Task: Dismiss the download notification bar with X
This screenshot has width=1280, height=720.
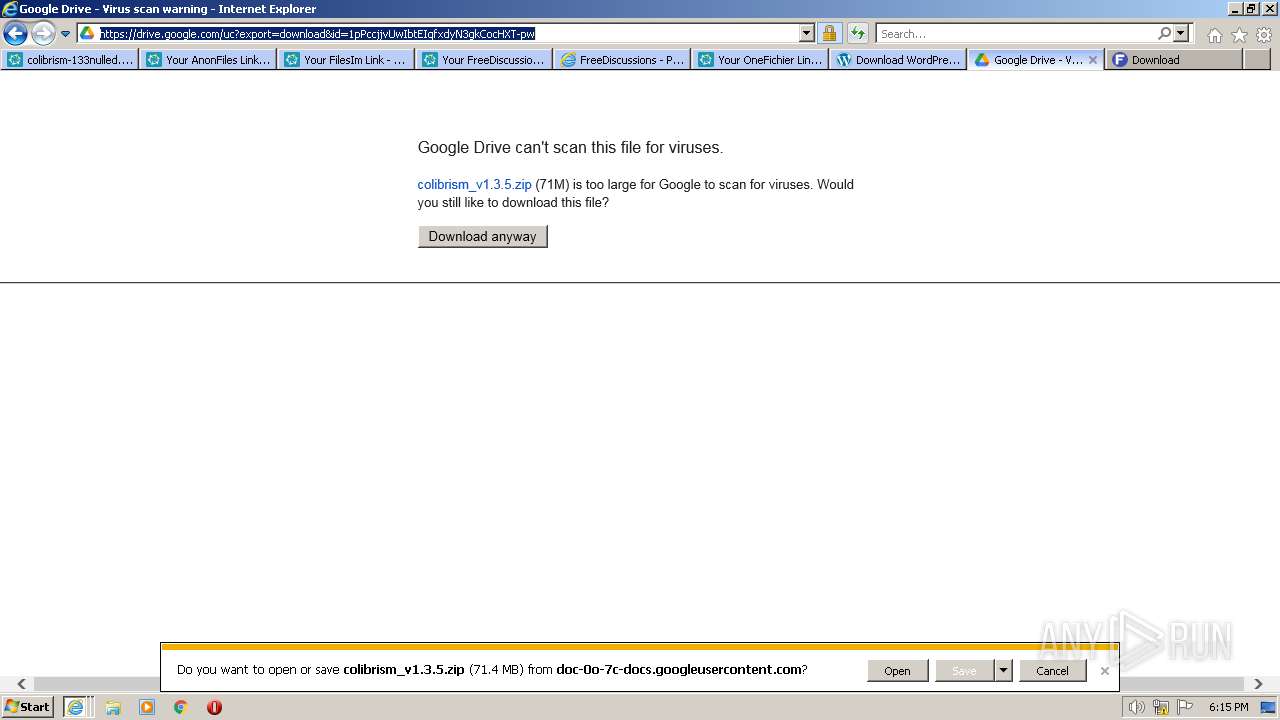Action: [x=1104, y=671]
